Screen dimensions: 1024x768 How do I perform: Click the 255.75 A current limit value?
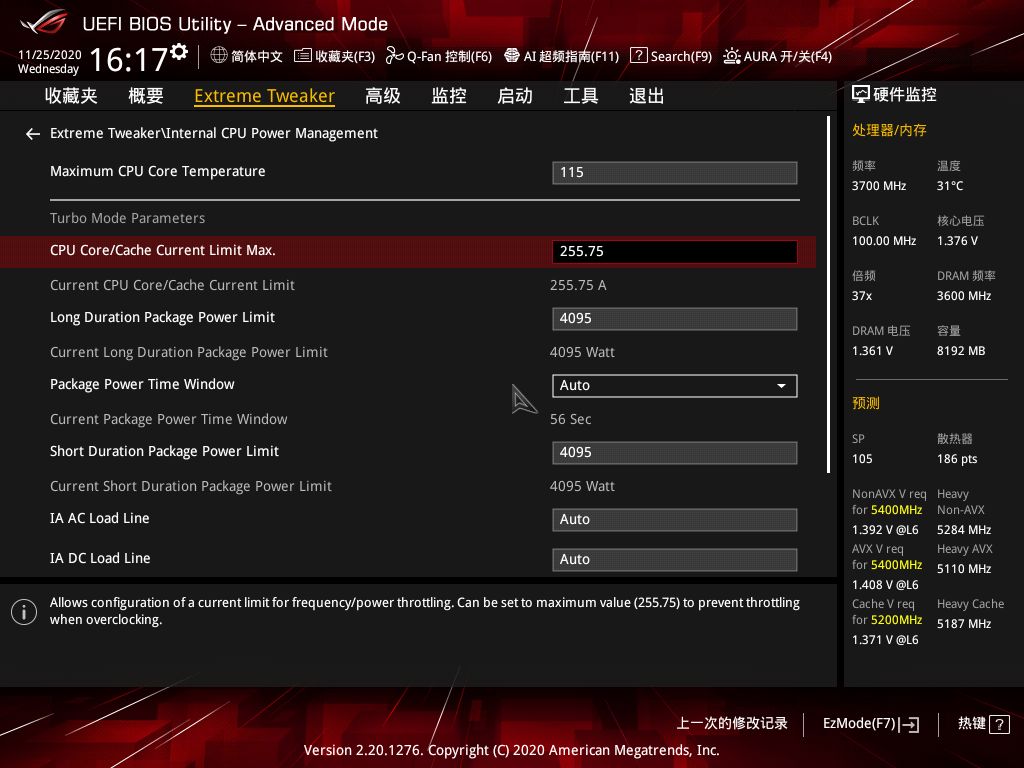[x=578, y=285]
